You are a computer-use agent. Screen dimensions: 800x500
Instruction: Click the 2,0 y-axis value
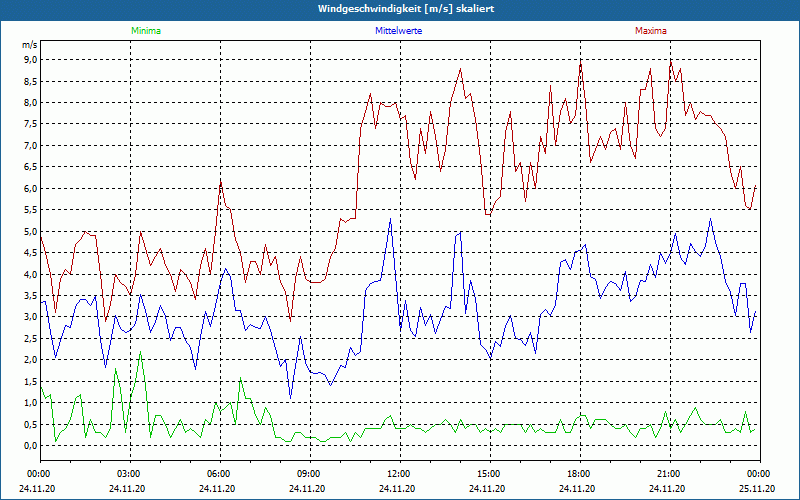tap(30, 360)
